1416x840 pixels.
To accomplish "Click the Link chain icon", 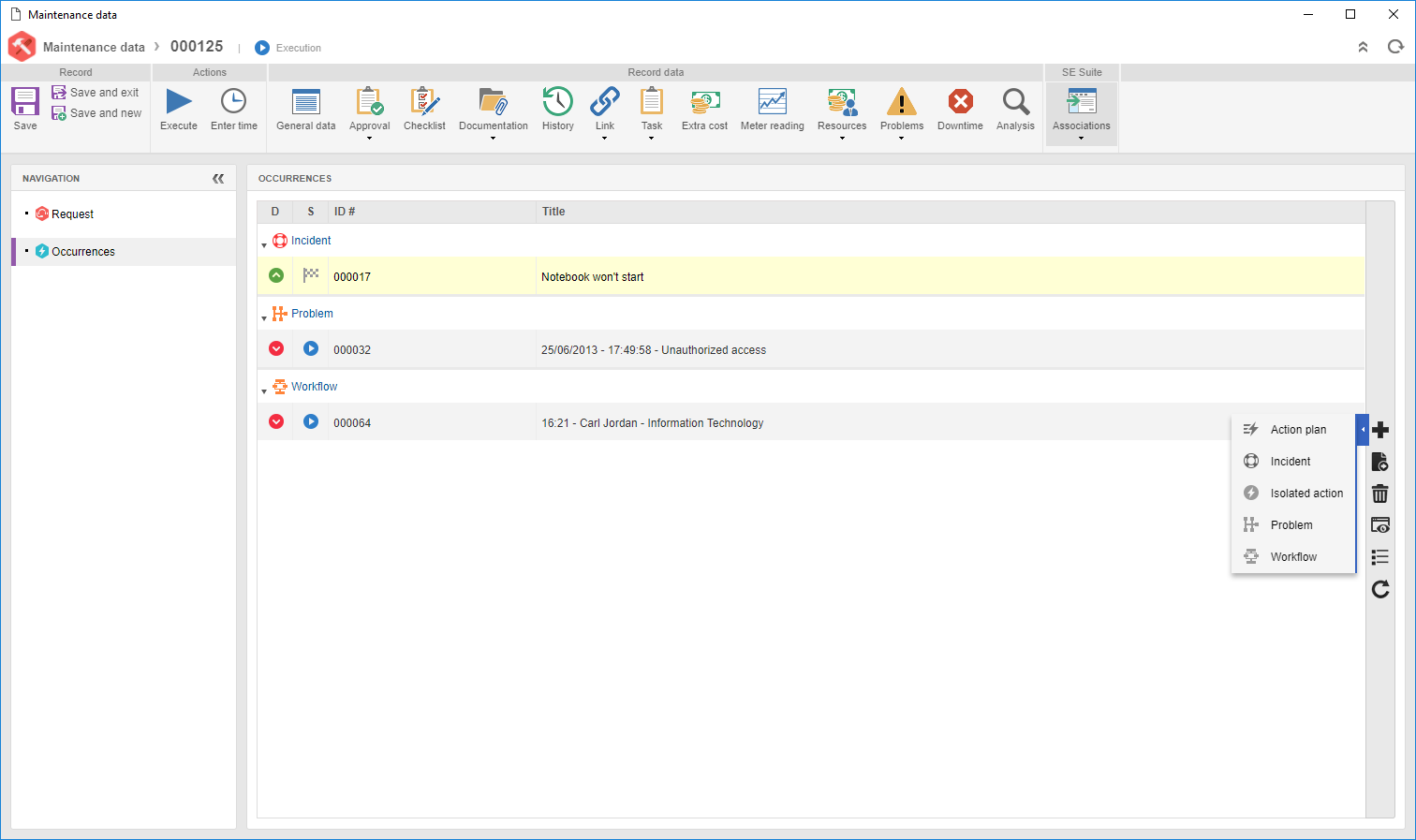I will point(605,101).
